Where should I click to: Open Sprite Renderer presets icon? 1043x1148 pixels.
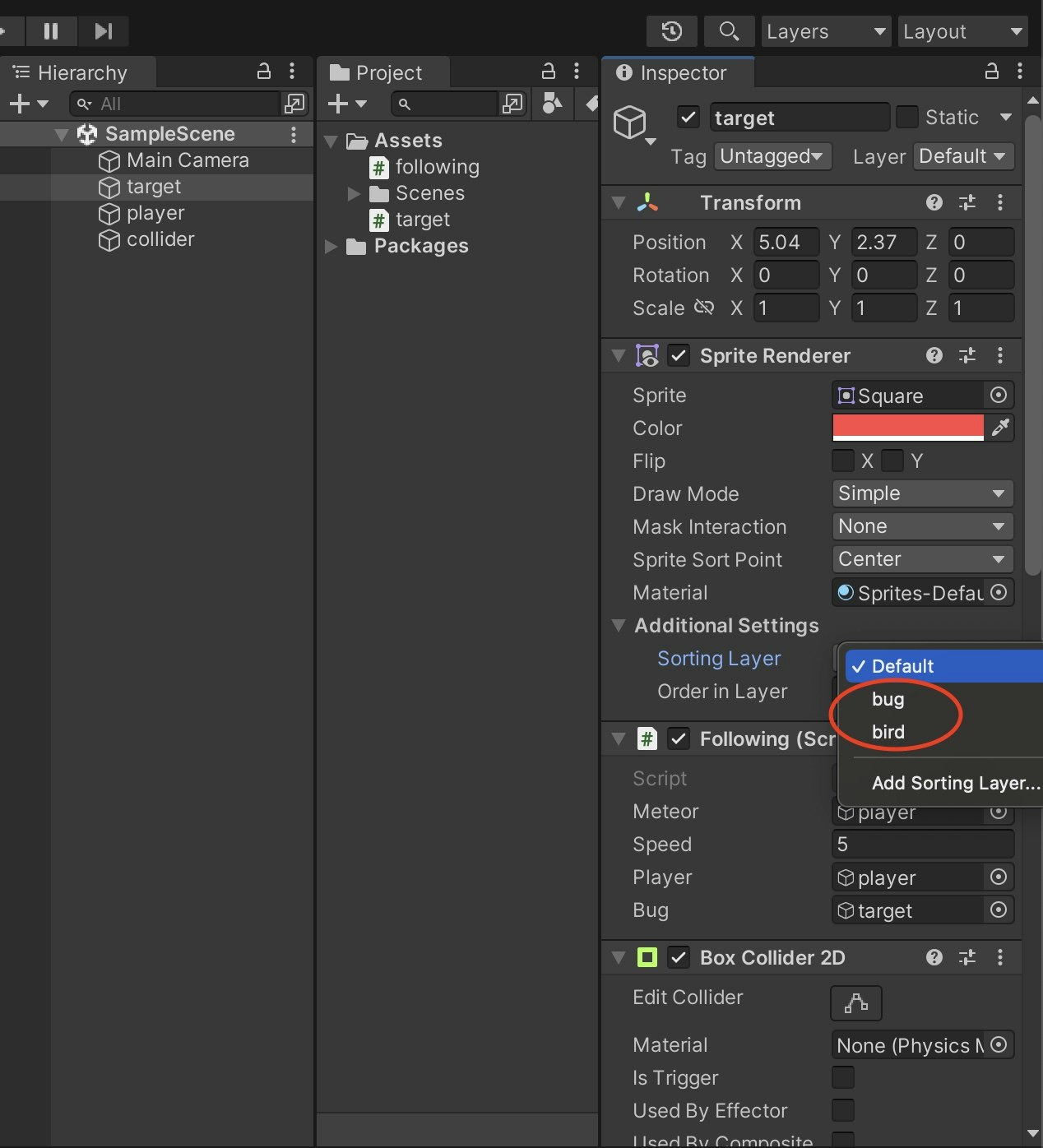(967, 355)
